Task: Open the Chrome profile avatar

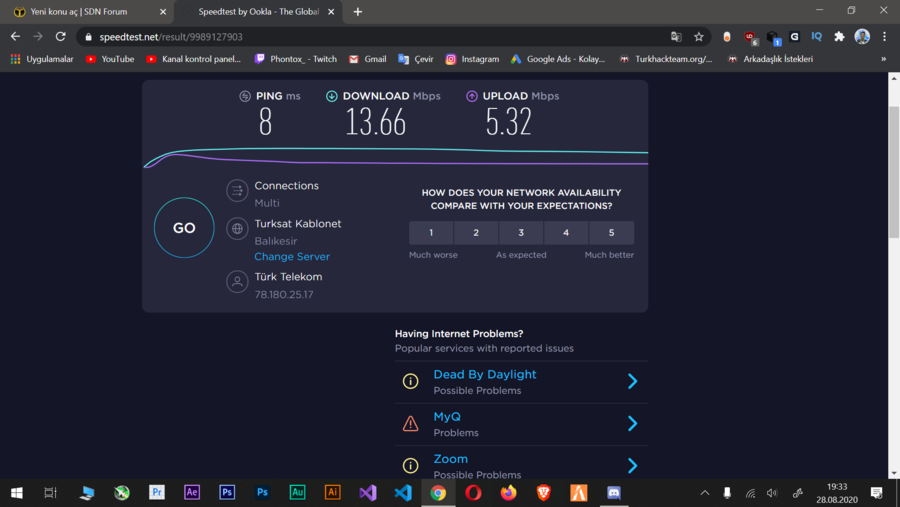Action: 862,37
